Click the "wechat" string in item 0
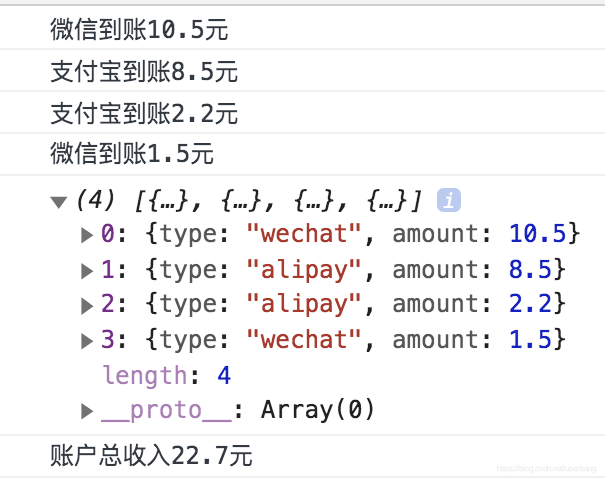The height and width of the screenshot is (482, 605). point(304,234)
